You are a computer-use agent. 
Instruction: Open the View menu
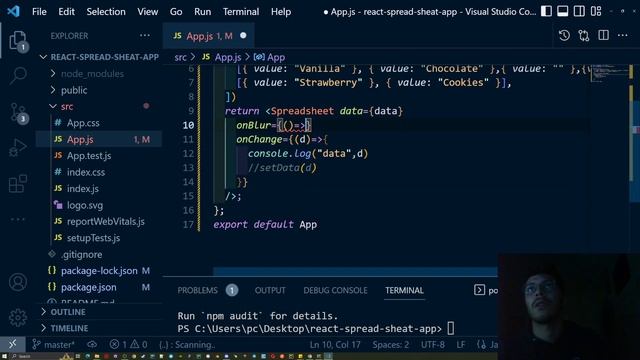click(x=147, y=11)
